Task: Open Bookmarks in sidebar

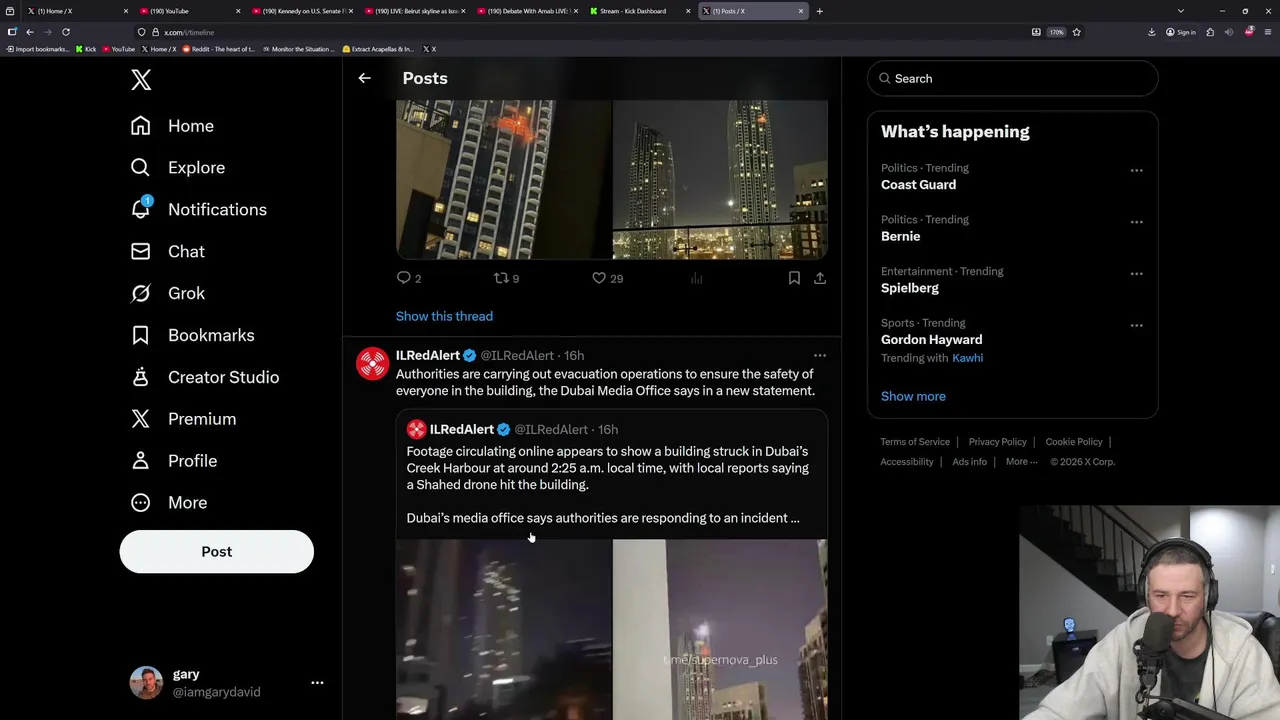Action: click(x=192, y=336)
